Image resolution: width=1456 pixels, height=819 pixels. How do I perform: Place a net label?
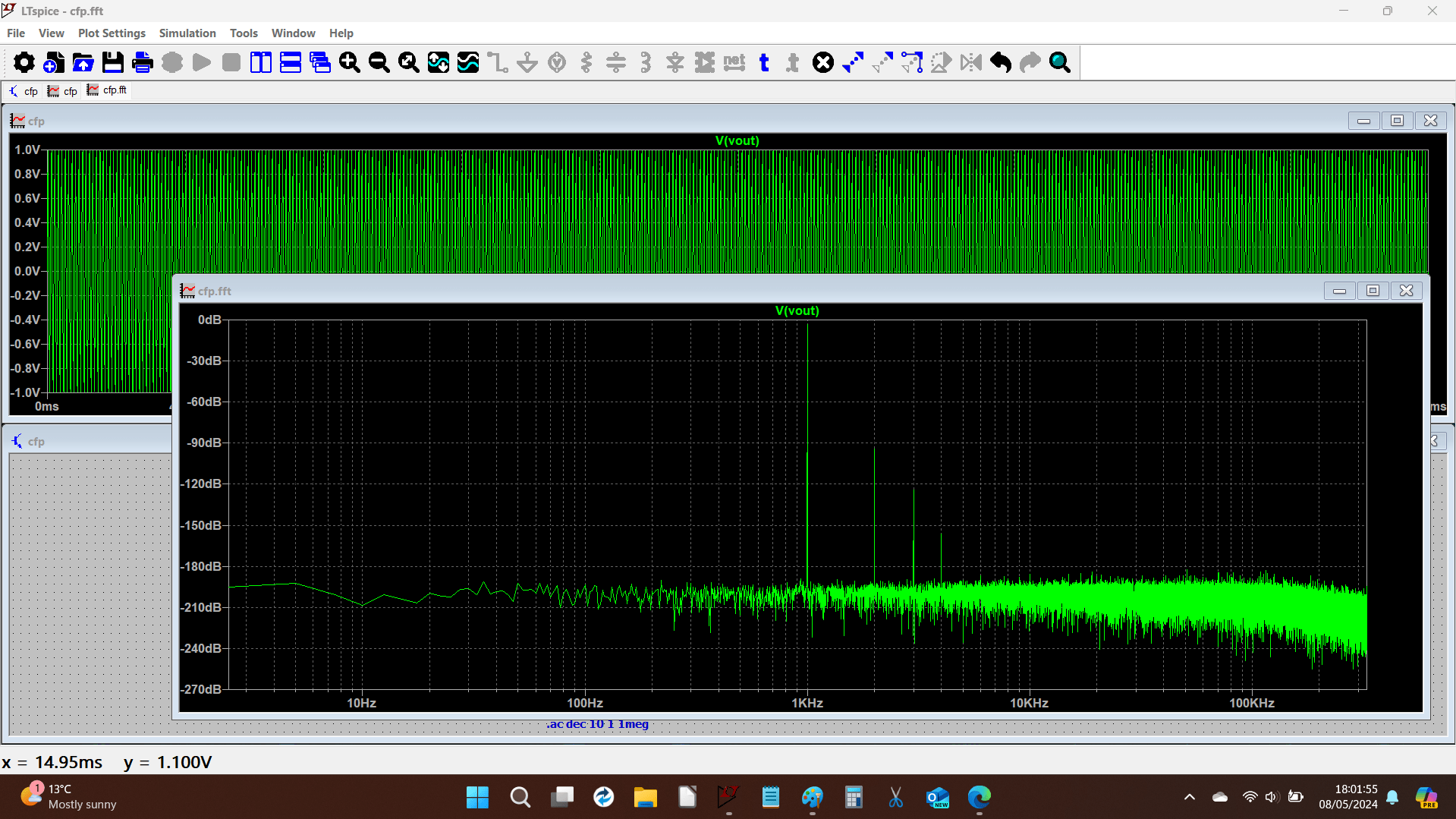[734, 62]
